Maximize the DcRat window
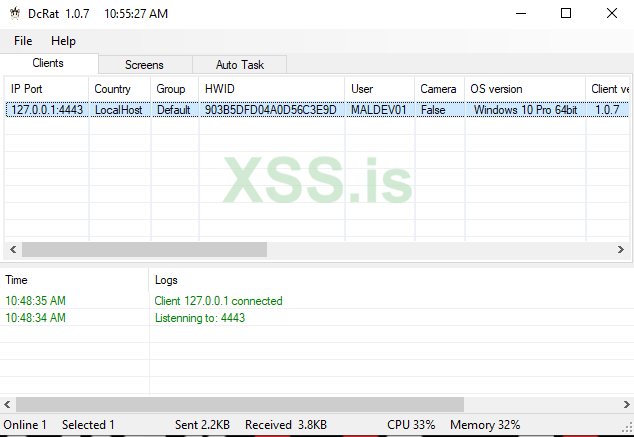 566,13
